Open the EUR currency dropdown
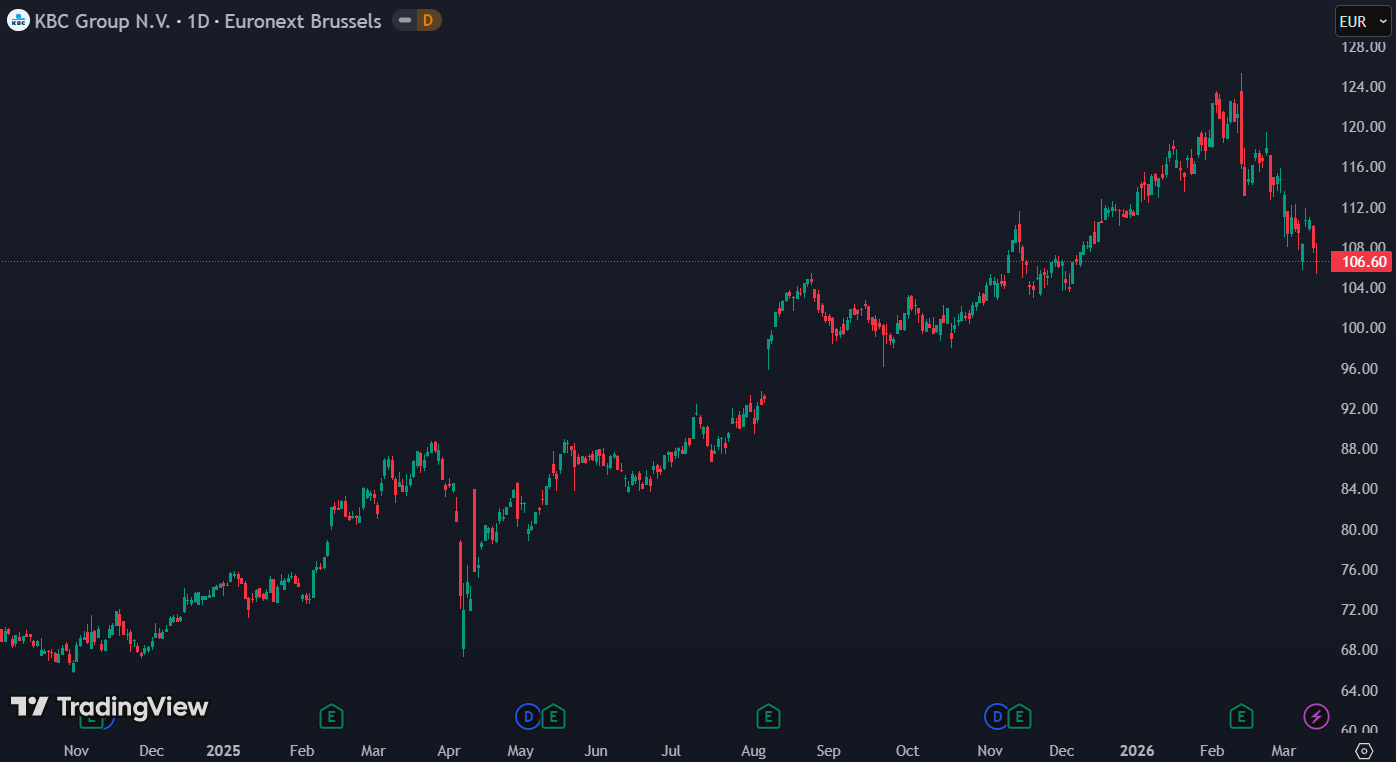This screenshot has width=1396, height=762. (x=1363, y=21)
